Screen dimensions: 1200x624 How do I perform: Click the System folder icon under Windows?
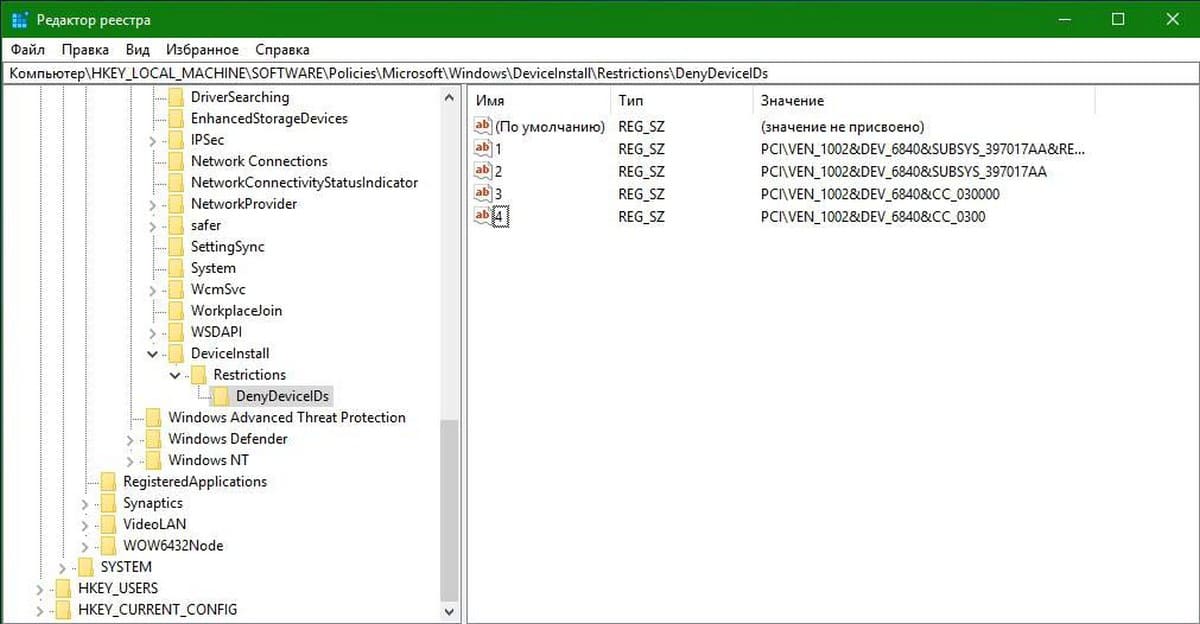[176, 268]
